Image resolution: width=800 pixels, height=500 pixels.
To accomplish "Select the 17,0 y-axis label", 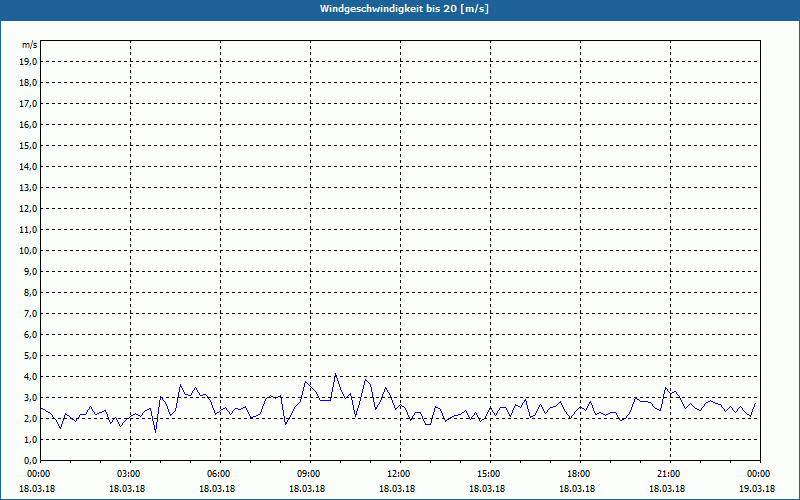I will (29, 104).
